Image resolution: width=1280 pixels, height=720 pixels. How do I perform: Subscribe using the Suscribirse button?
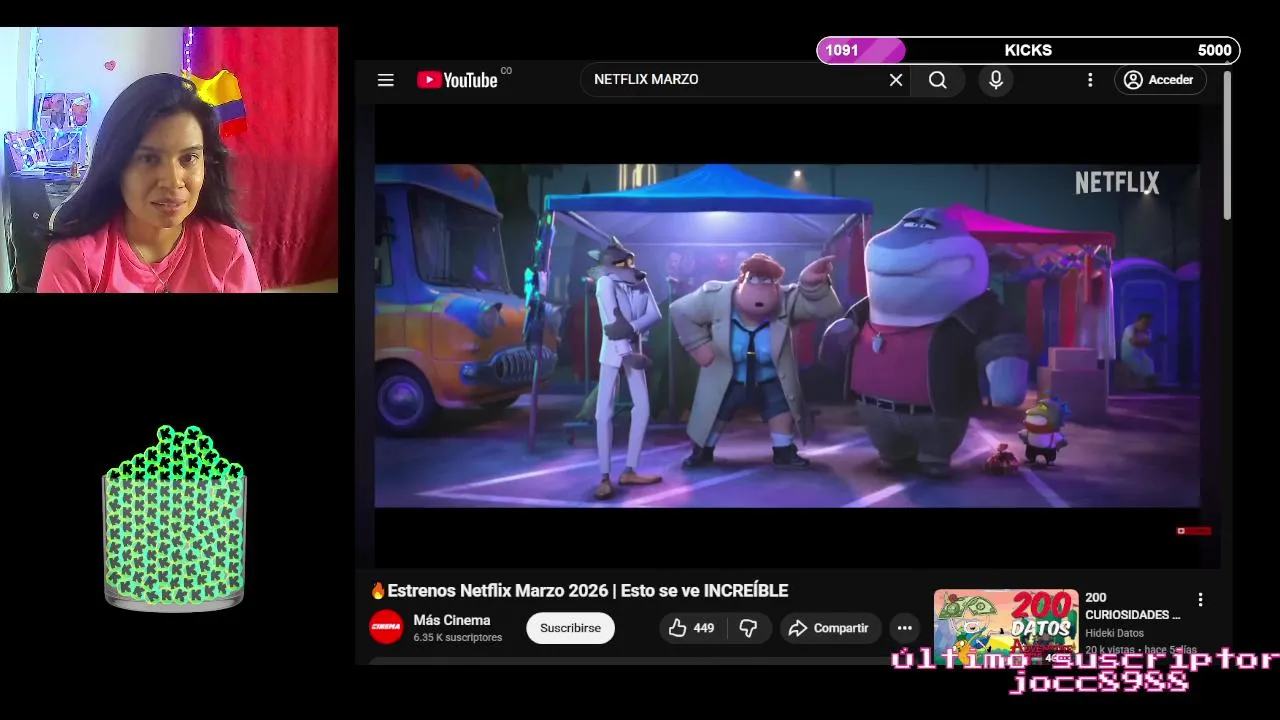[x=570, y=628]
